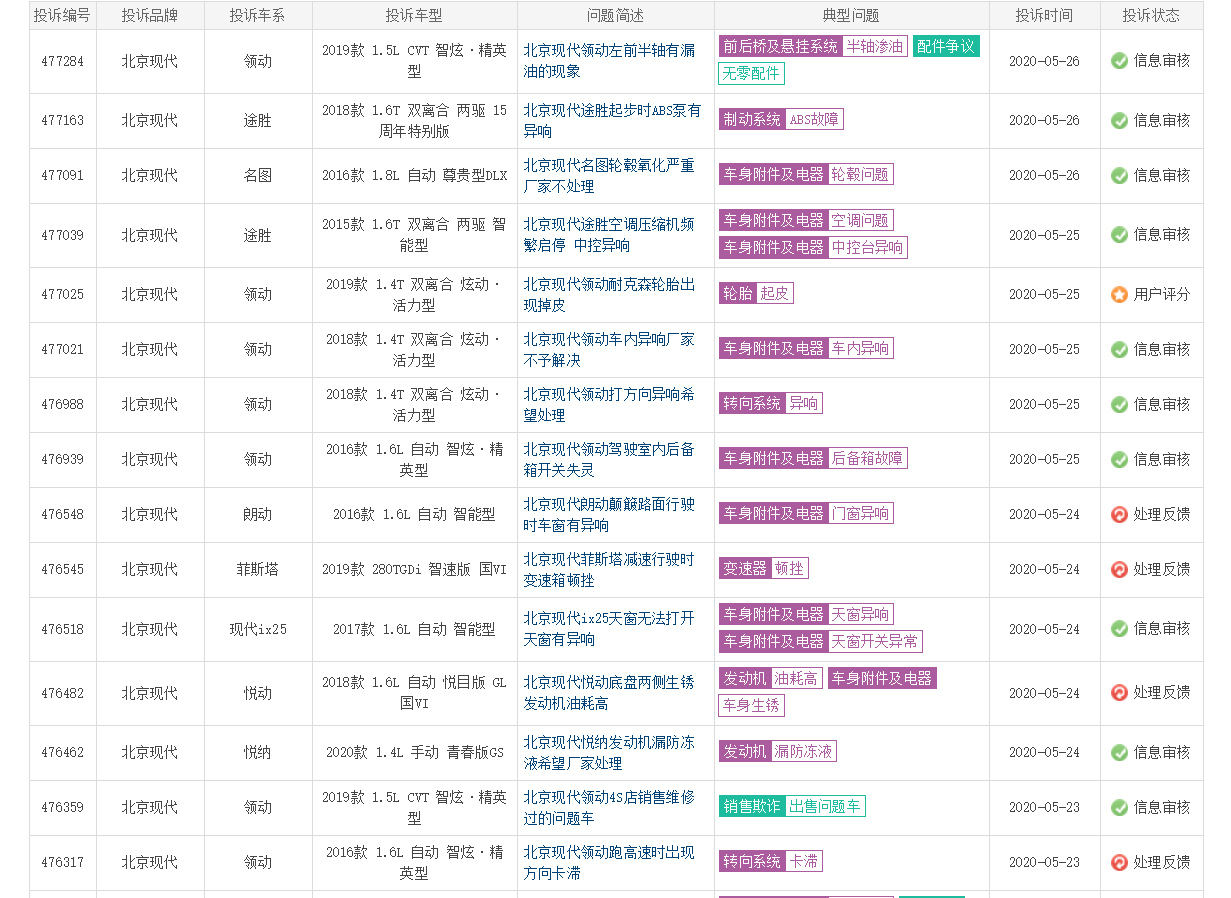This screenshot has height=898, width=1231.
Task: Open complaint 北京现代领动左前半轴有漏油的现象
Action: (609, 61)
